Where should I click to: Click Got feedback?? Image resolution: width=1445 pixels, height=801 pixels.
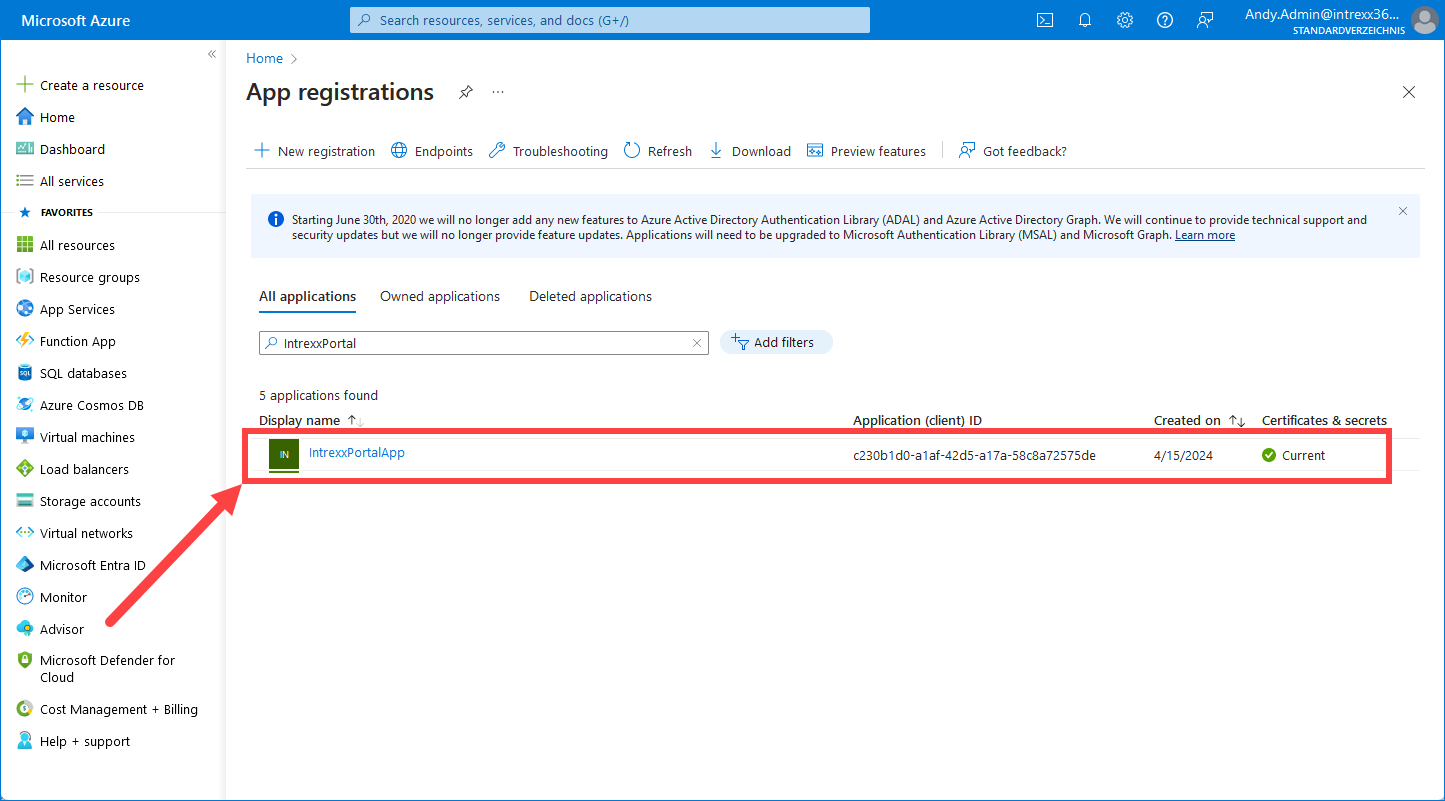[1013, 151]
